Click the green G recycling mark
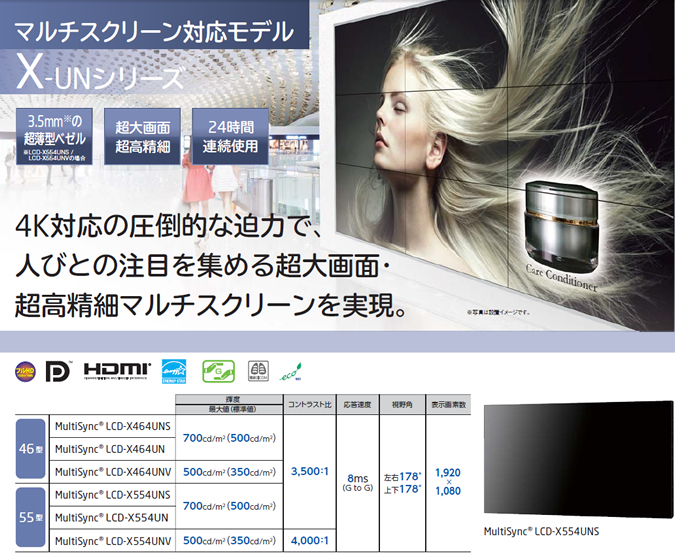The width and height of the screenshot is (675, 553). click(x=219, y=371)
